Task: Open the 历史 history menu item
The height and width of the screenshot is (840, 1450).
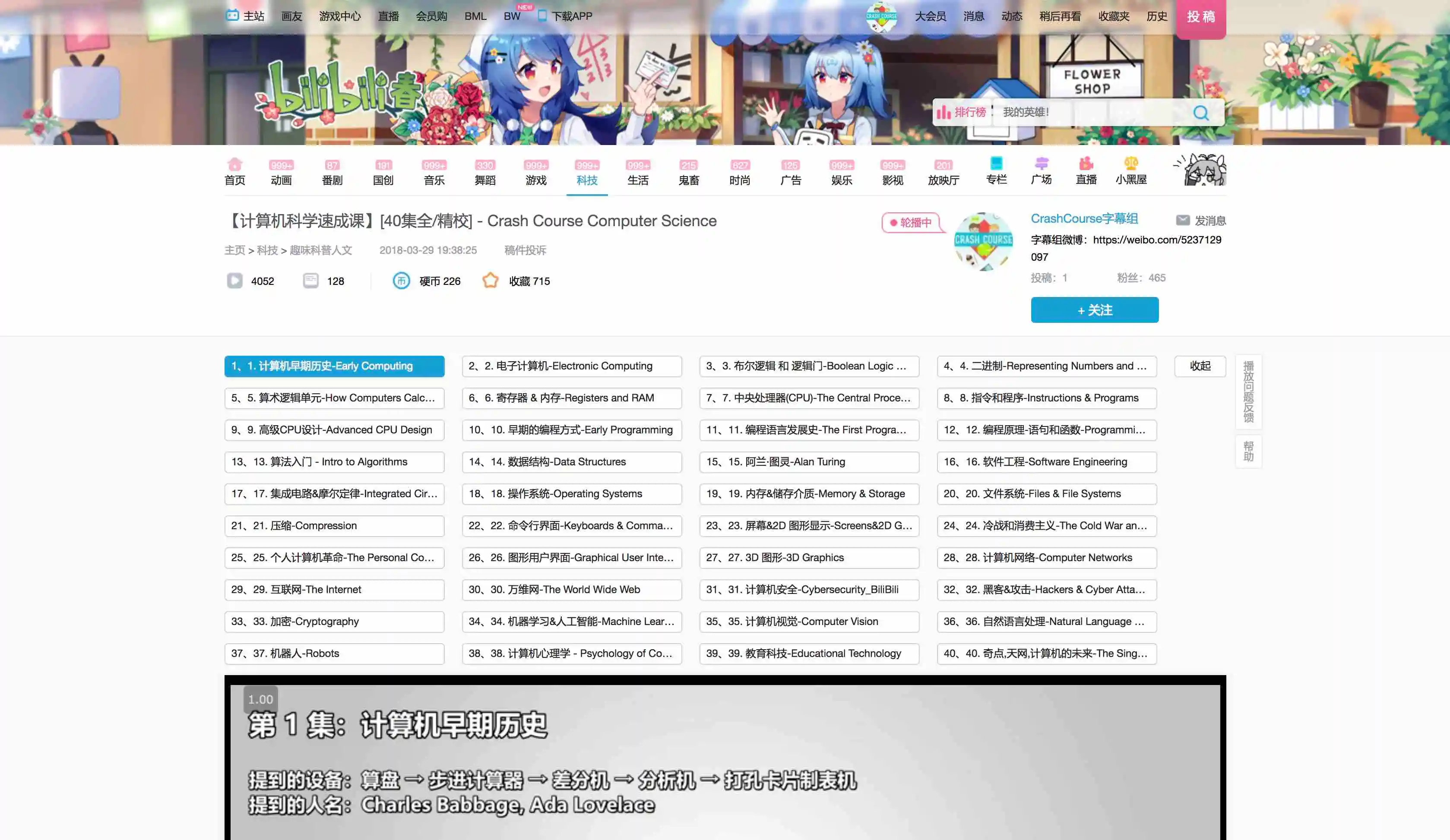Action: coord(1156,16)
